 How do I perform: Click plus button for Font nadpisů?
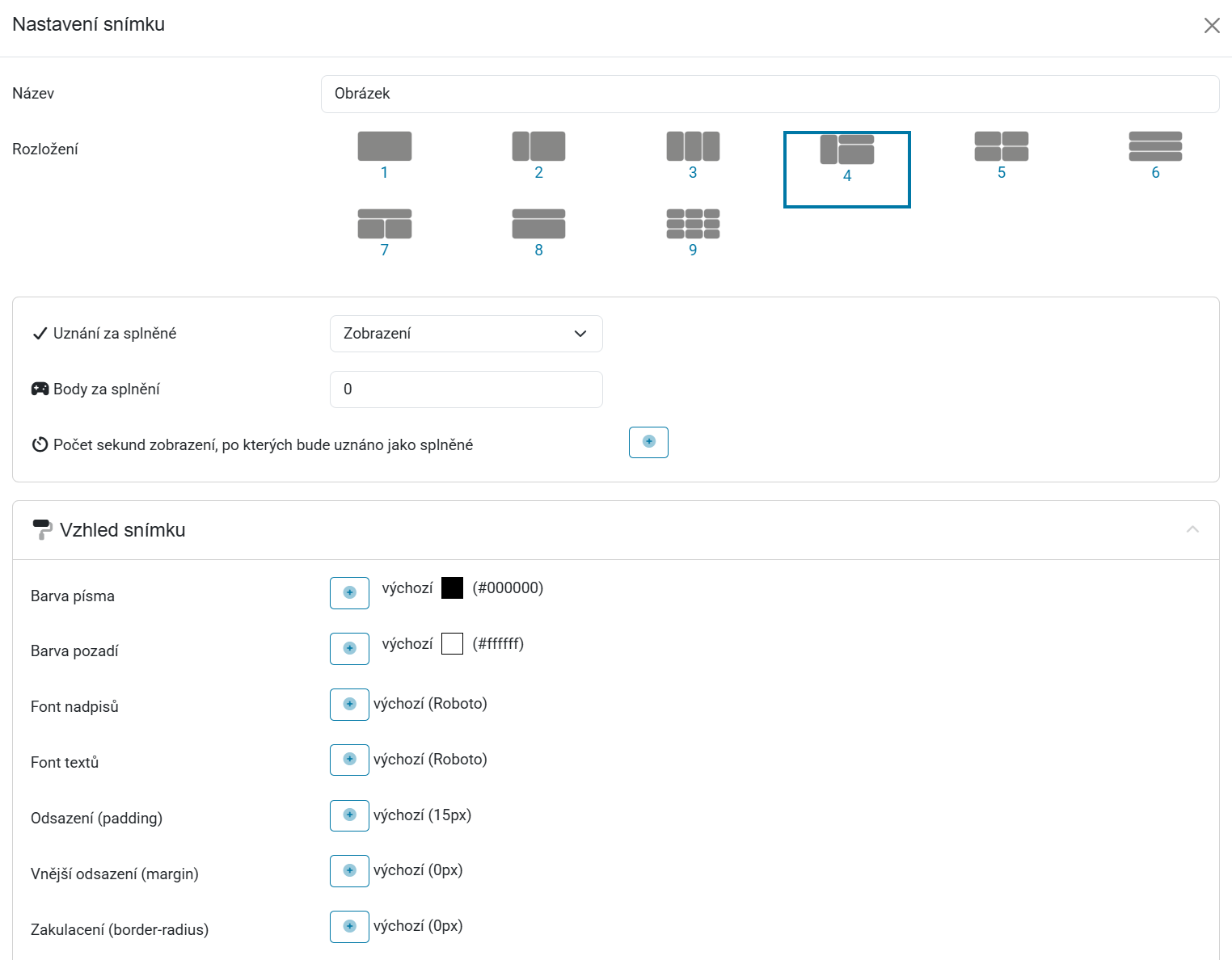tap(349, 705)
